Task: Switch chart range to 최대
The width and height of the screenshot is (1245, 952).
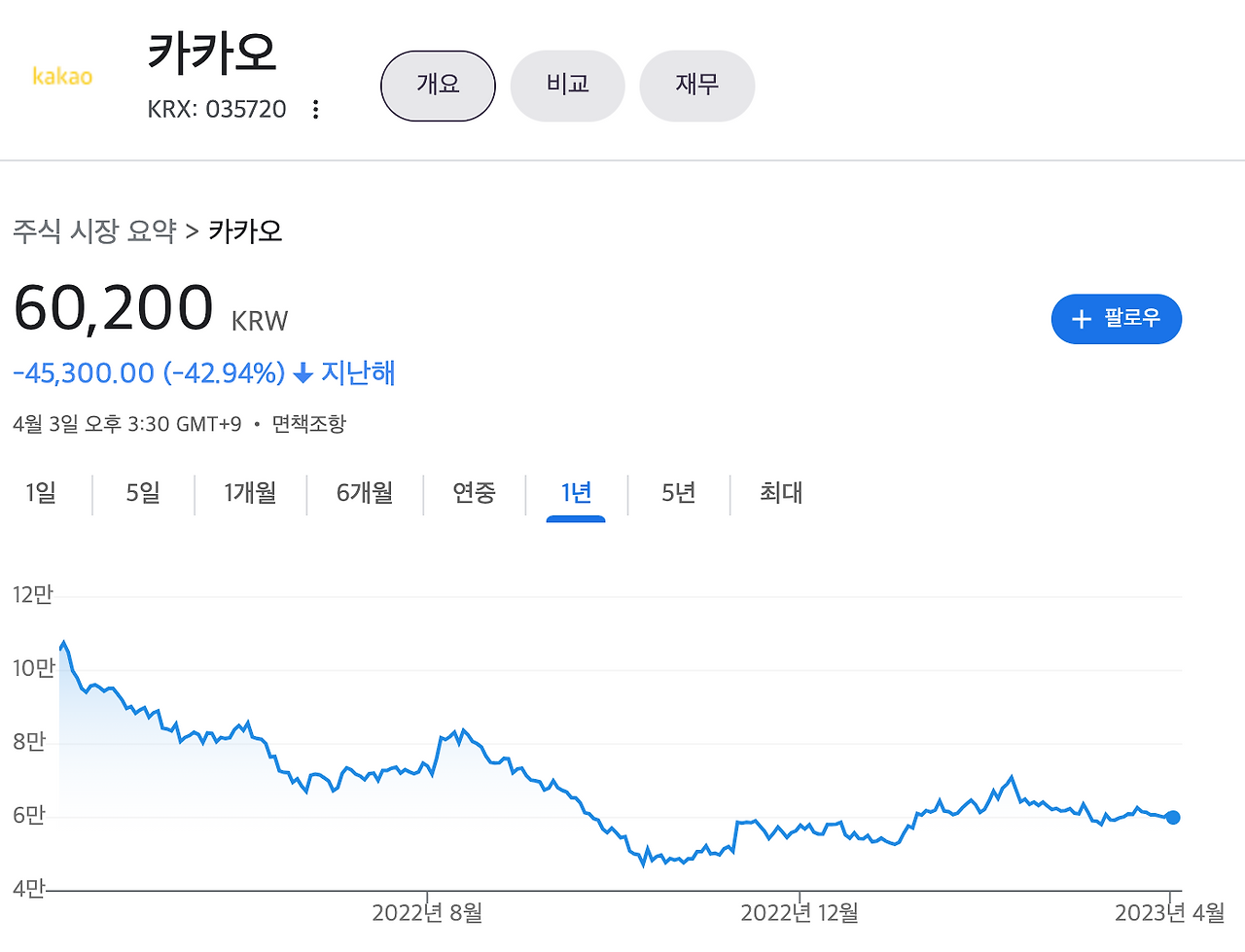Action: (x=778, y=494)
